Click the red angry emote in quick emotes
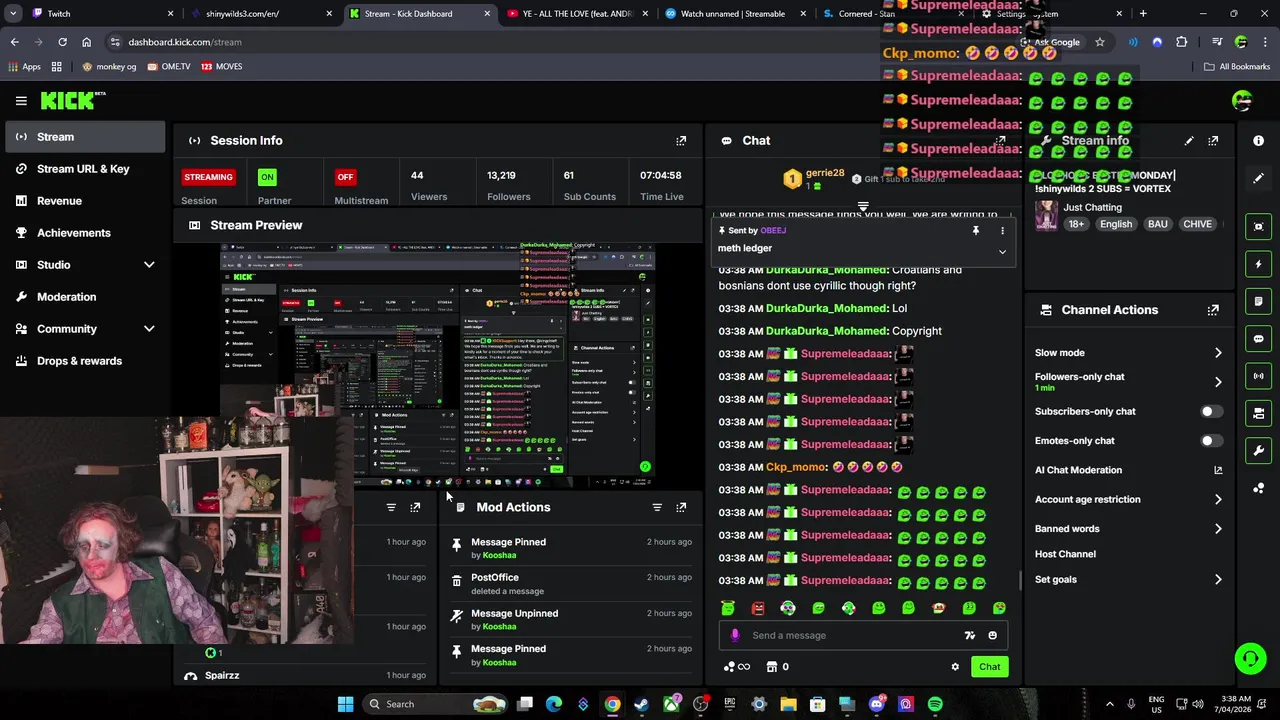This screenshot has height=720, width=1280. pyautogui.click(x=758, y=608)
